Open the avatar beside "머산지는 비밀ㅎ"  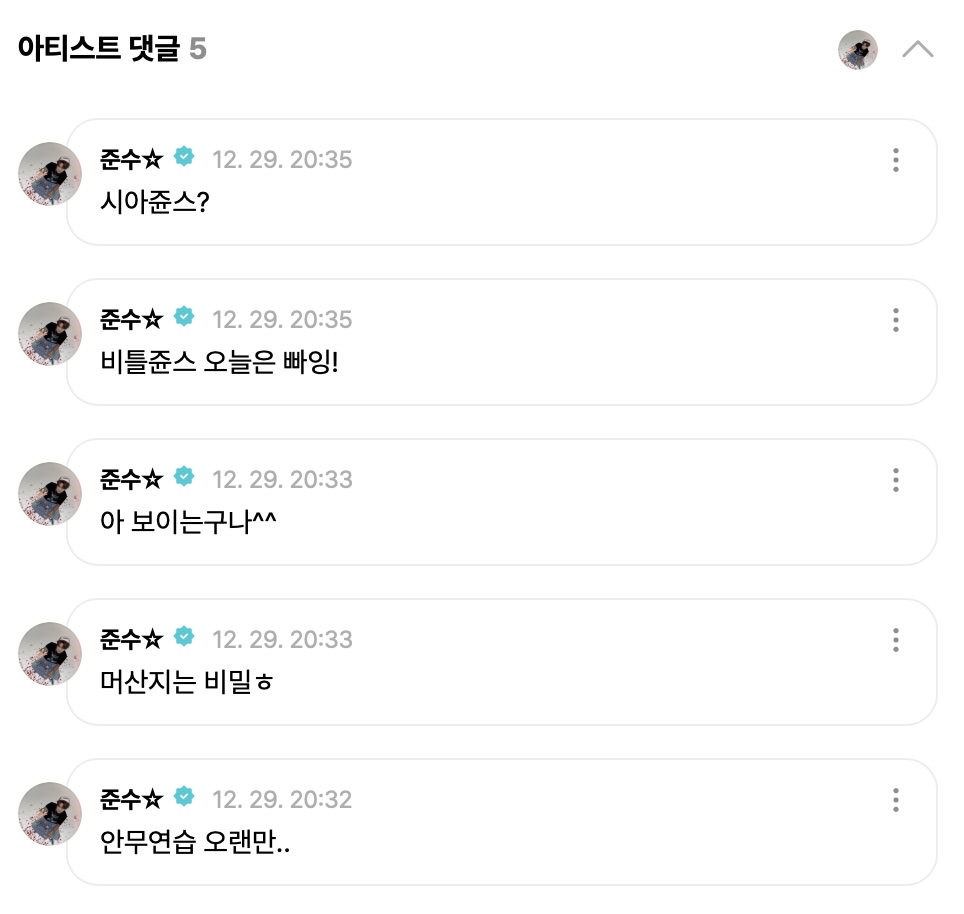pos(49,654)
